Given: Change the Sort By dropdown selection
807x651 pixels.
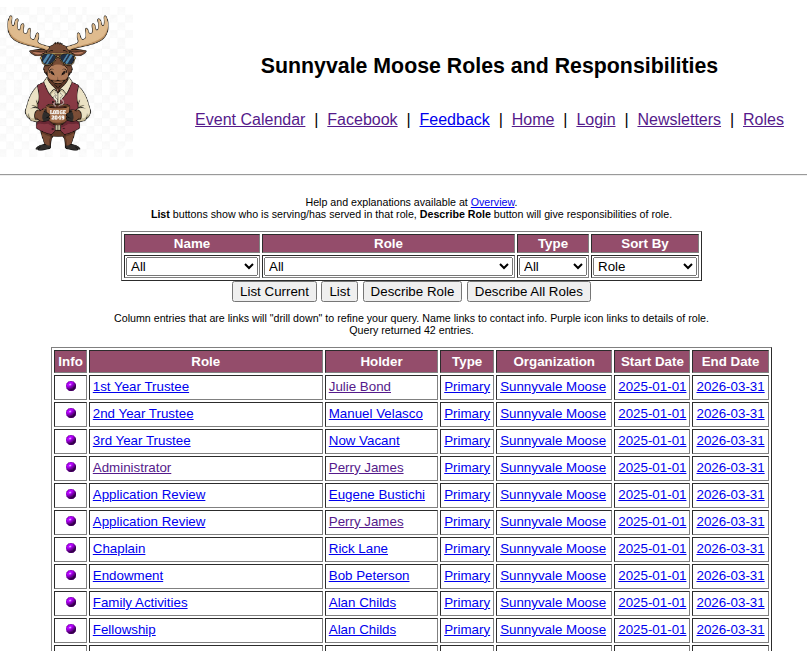Looking at the screenshot, I should tap(644, 267).
